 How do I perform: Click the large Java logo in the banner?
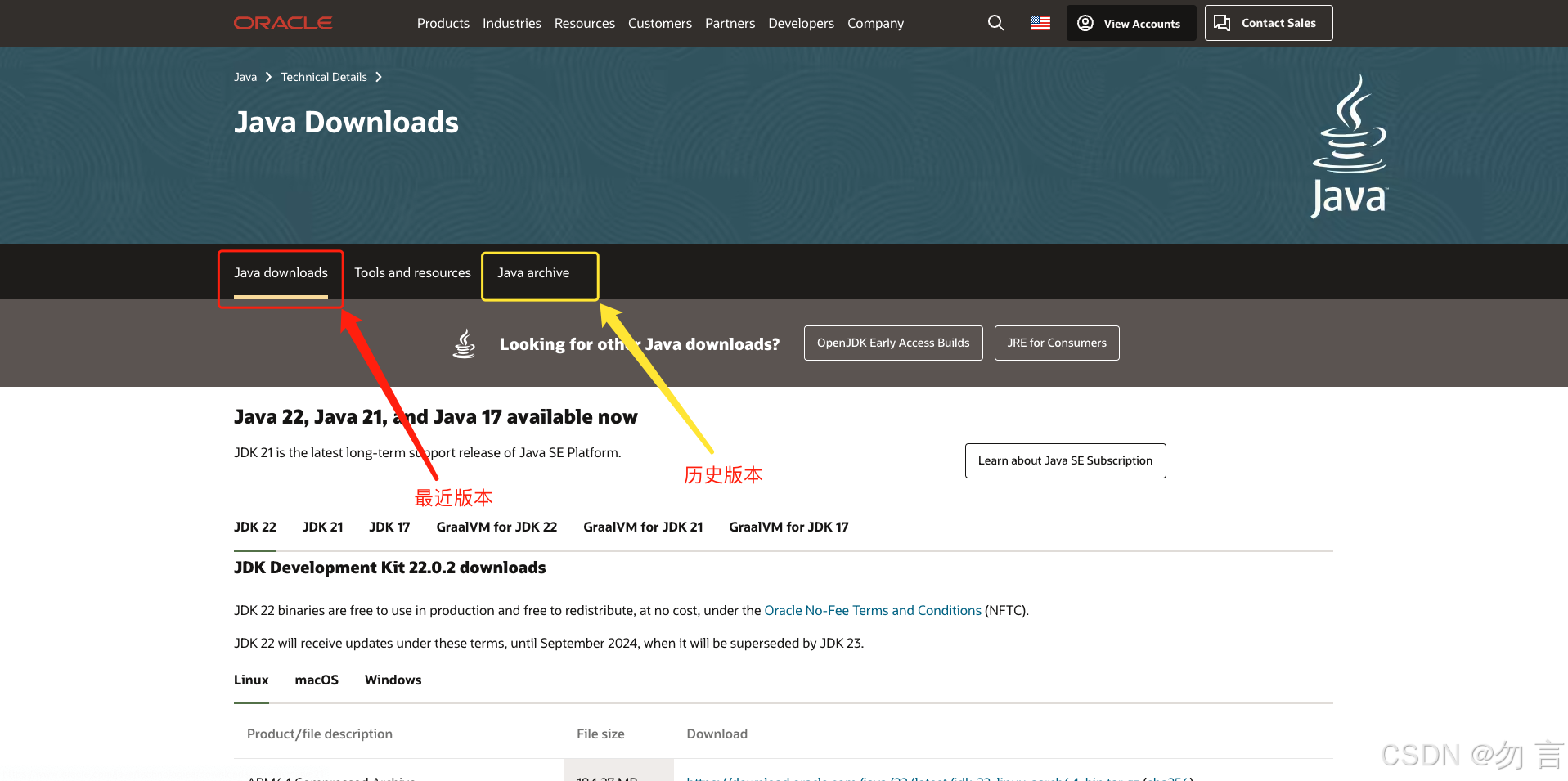point(1349,146)
